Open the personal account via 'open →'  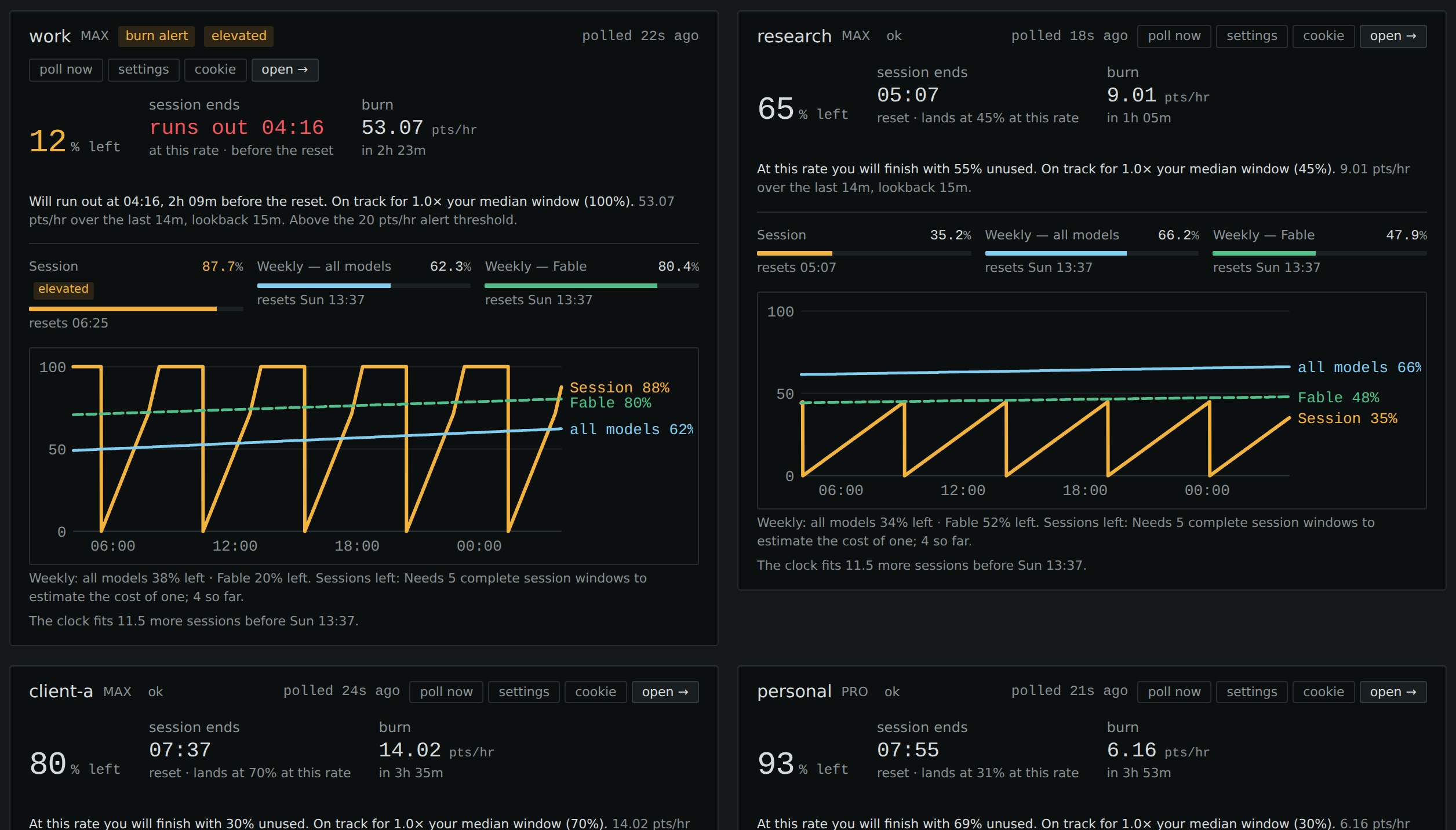point(1393,692)
